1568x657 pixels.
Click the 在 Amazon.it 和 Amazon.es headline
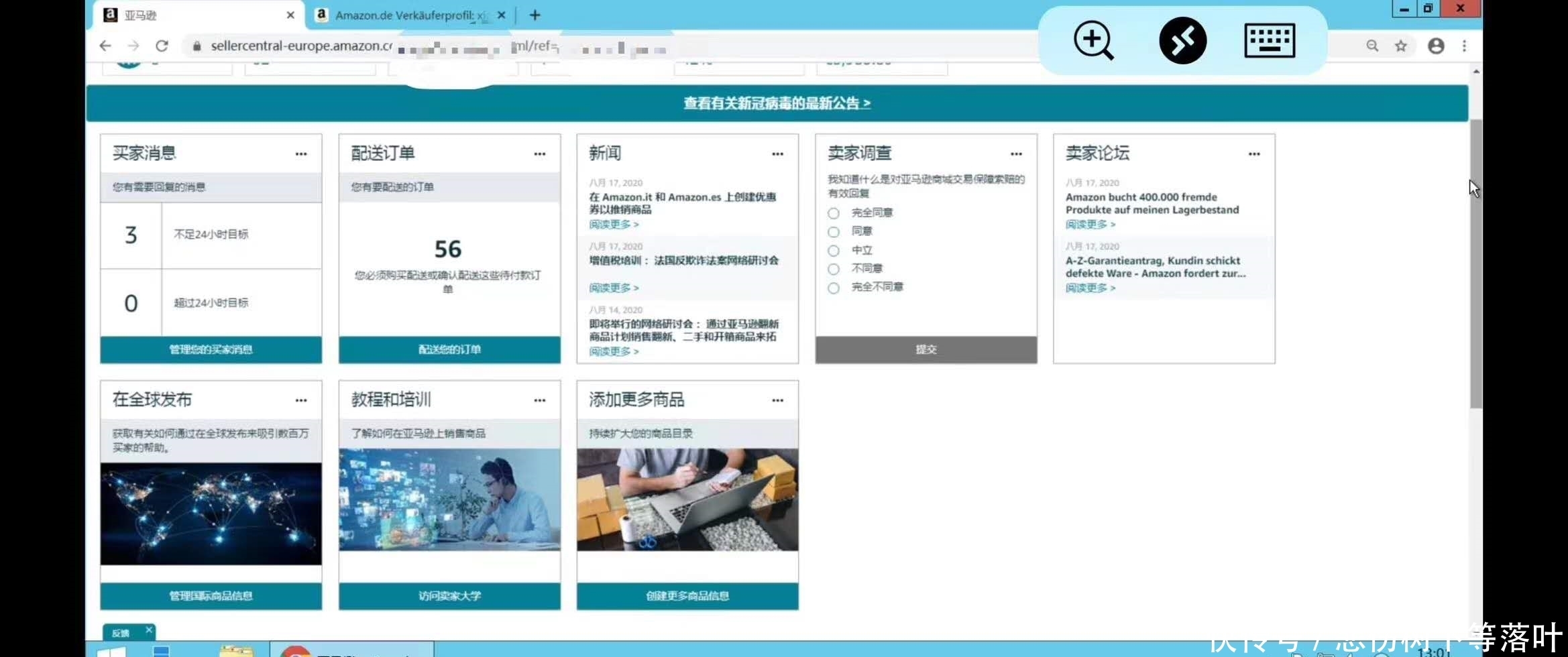click(x=682, y=203)
